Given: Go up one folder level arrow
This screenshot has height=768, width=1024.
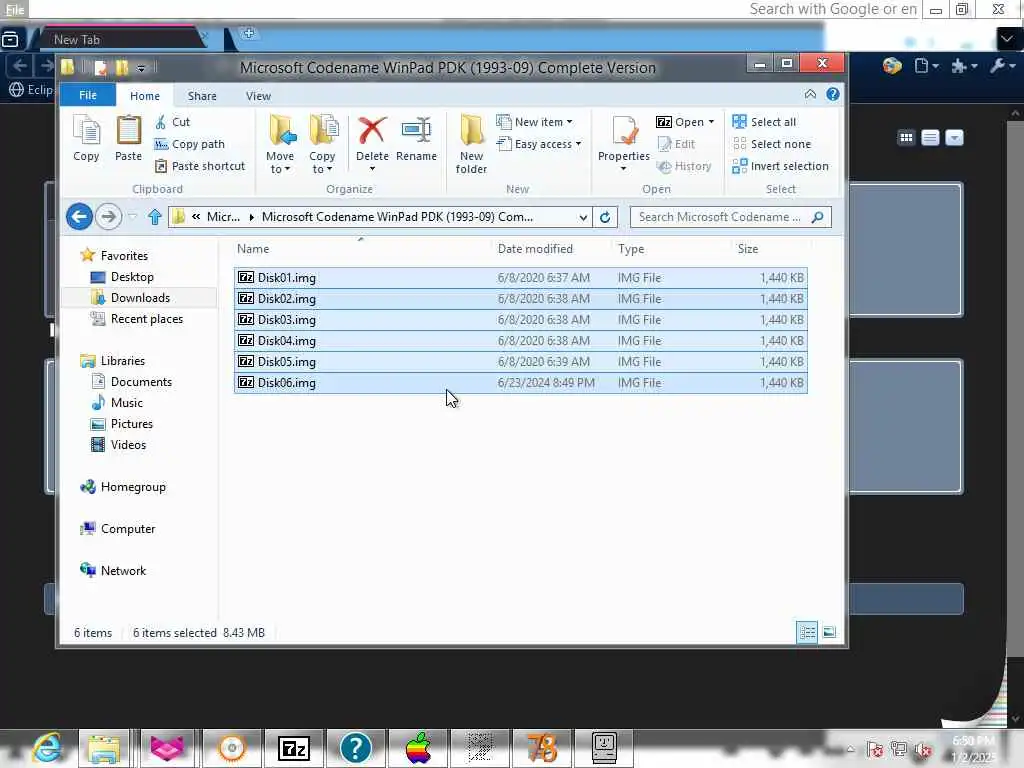Looking at the screenshot, I should pos(154,217).
